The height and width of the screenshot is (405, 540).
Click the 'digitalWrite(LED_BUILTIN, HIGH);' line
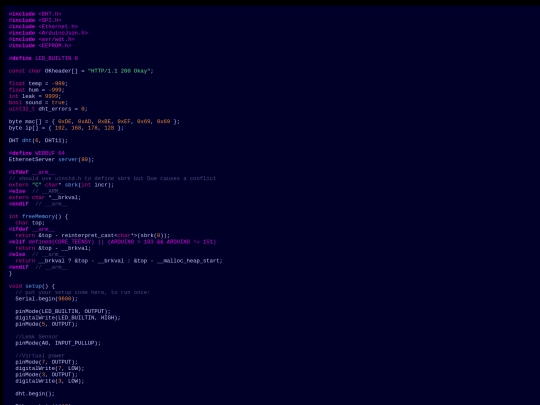pyautogui.click(x=68, y=318)
